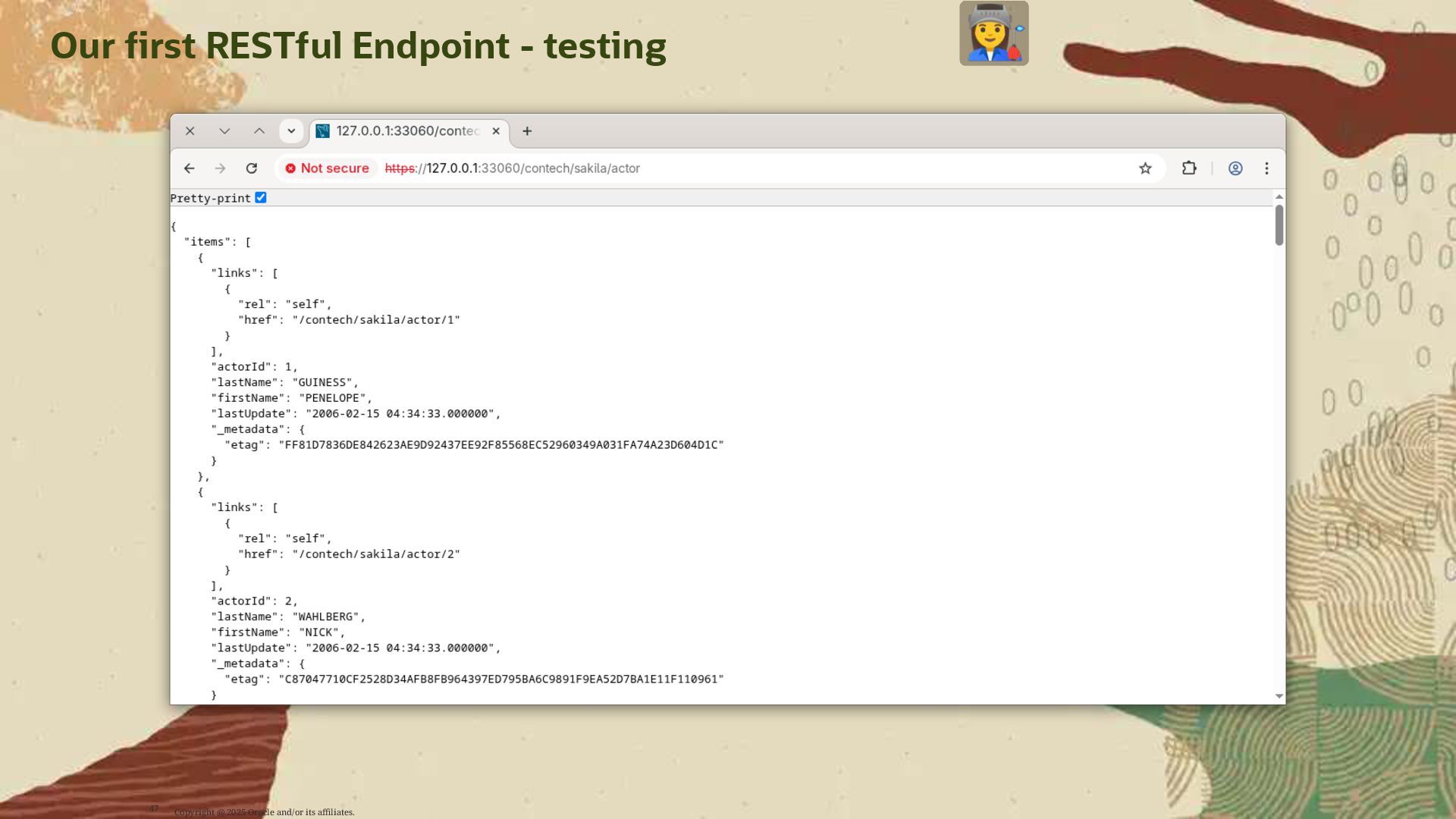Bookmark this page with the star icon
1456x819 pixels.
pos(1145,168)
